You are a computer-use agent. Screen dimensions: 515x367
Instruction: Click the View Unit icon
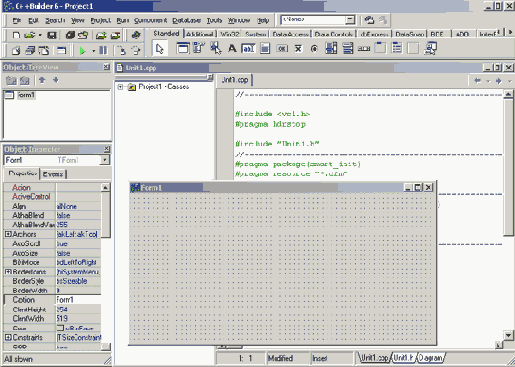click(x=16, y=50)
